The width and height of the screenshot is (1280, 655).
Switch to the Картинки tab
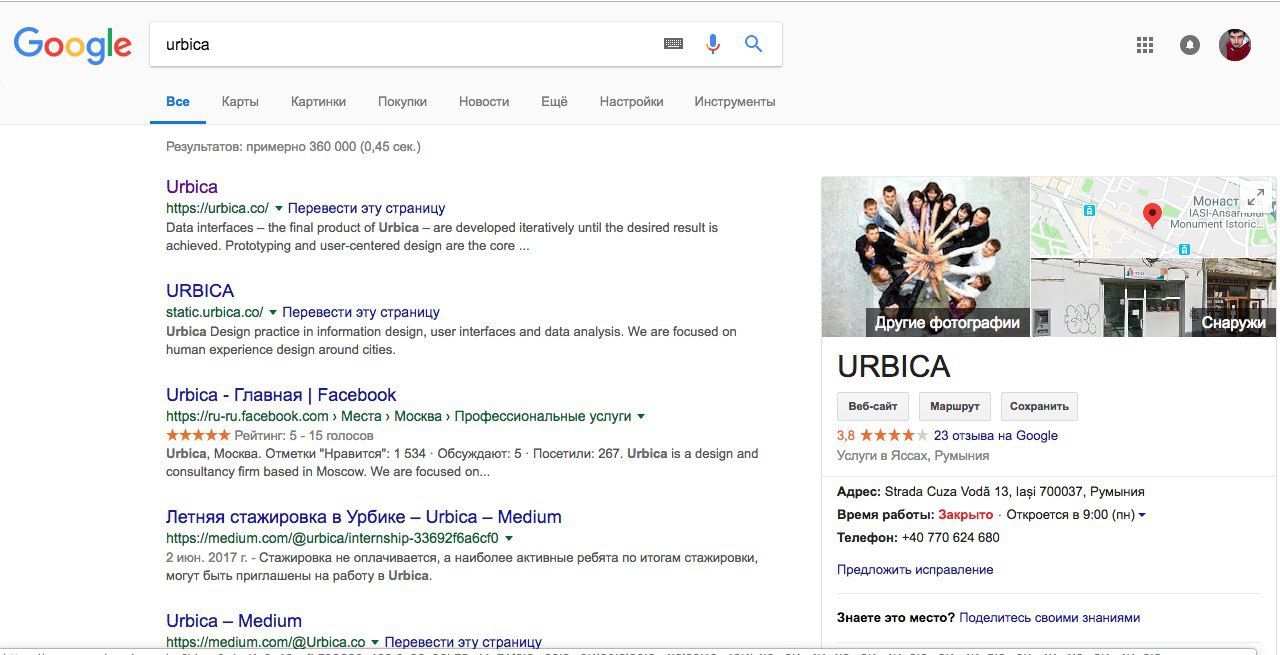pyautogui.click(x=318, y=102)
